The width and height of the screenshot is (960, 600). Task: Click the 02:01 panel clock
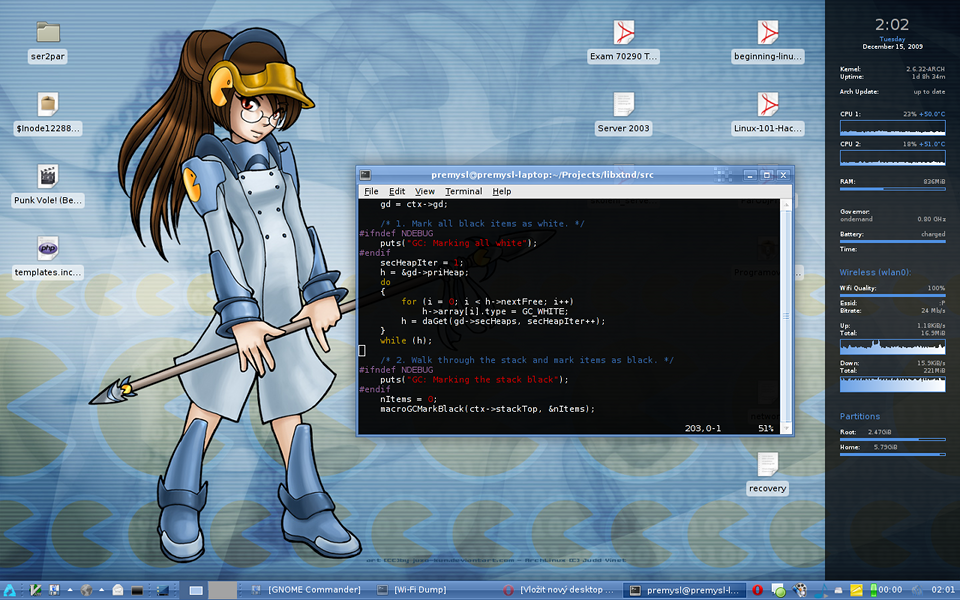[x=943, y=590]
